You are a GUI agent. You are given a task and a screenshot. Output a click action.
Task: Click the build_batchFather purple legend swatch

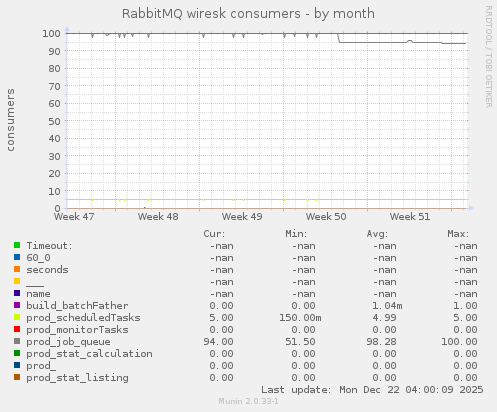pyautogui.click(x=17, y=305)
